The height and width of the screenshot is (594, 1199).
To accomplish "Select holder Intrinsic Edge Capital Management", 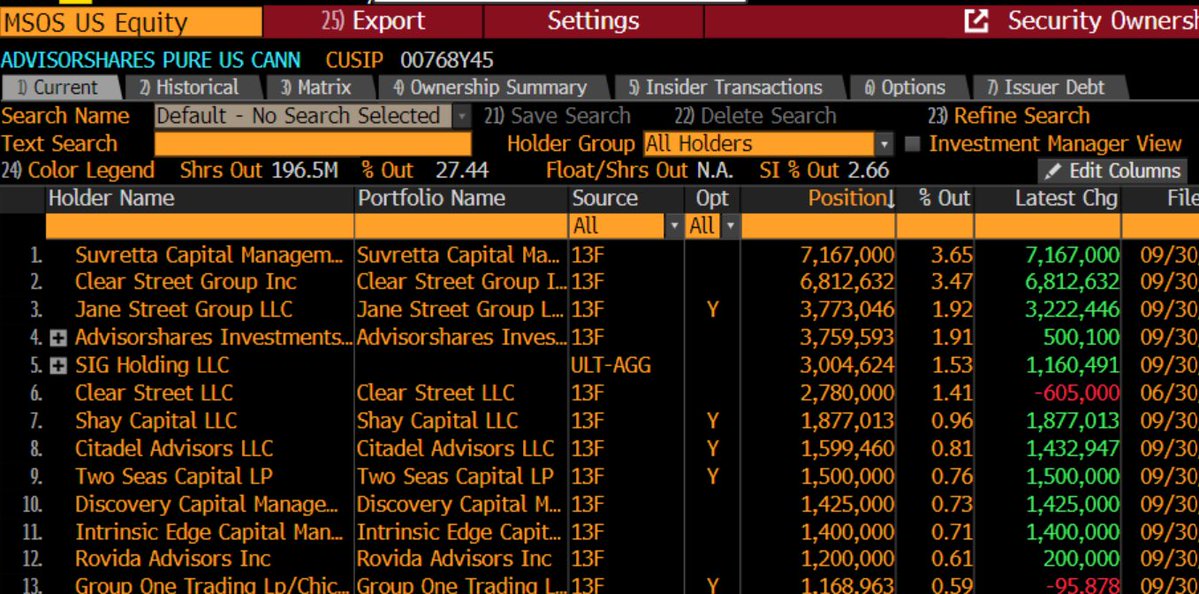I will click(x=210, y=532).
